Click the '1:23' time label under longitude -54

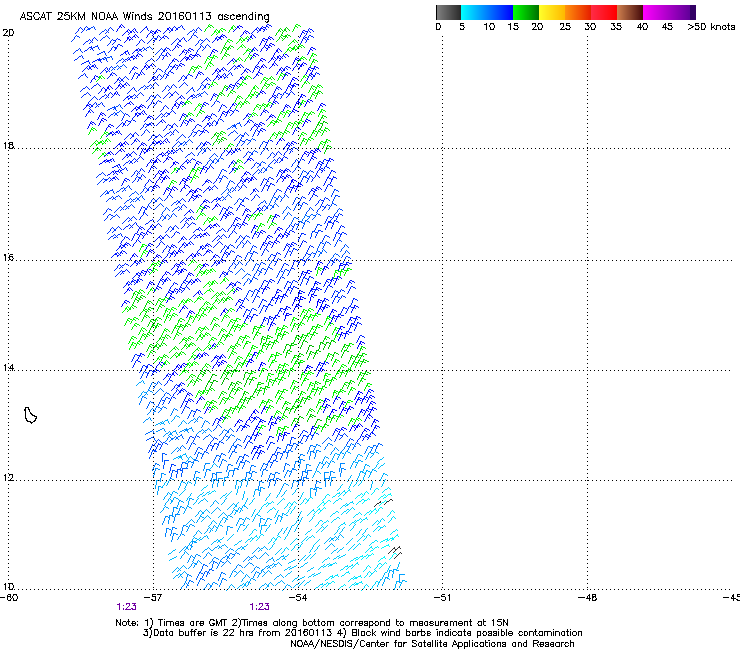(260, 607)
